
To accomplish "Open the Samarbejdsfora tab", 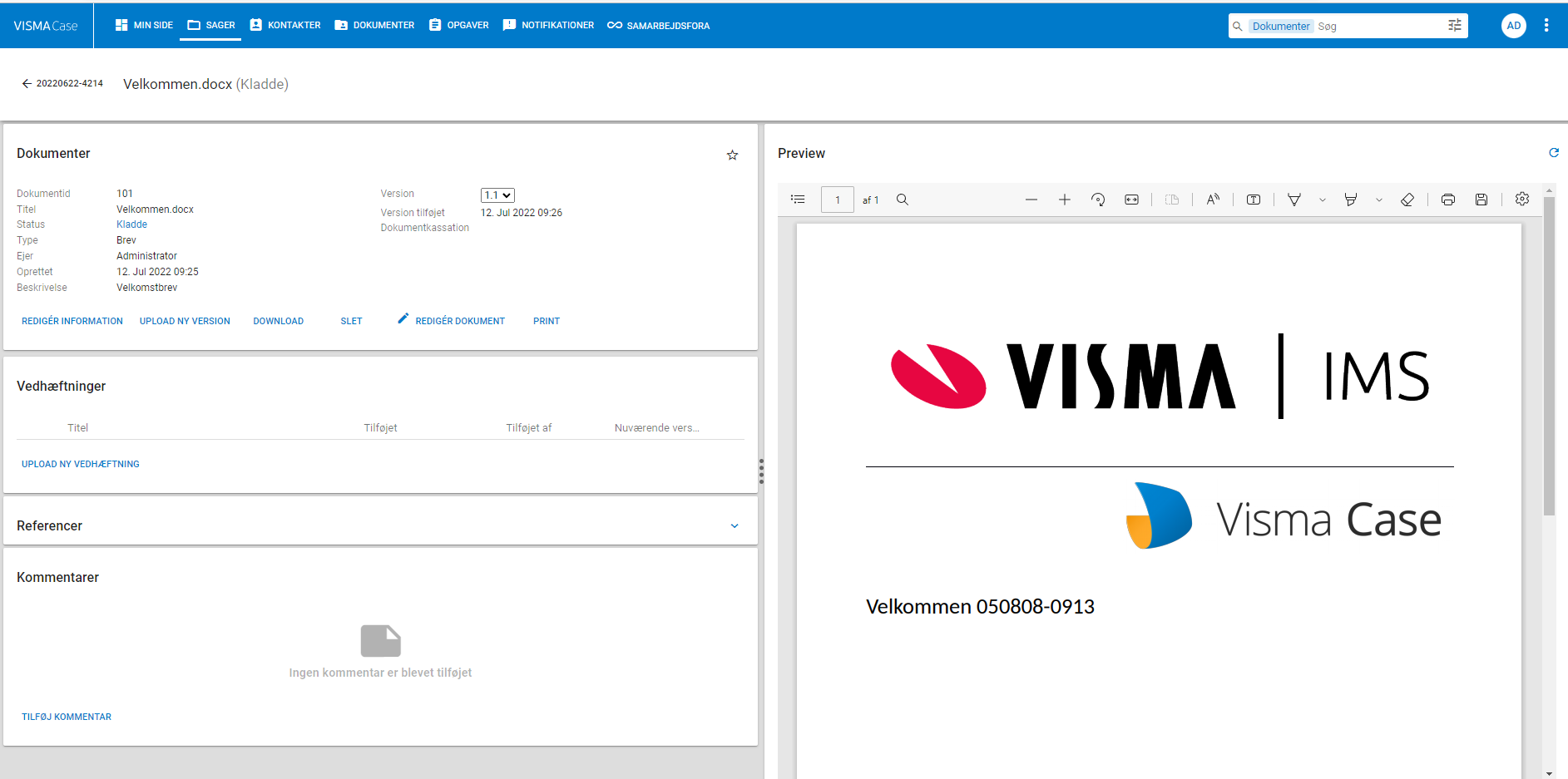I will (659, 26).
